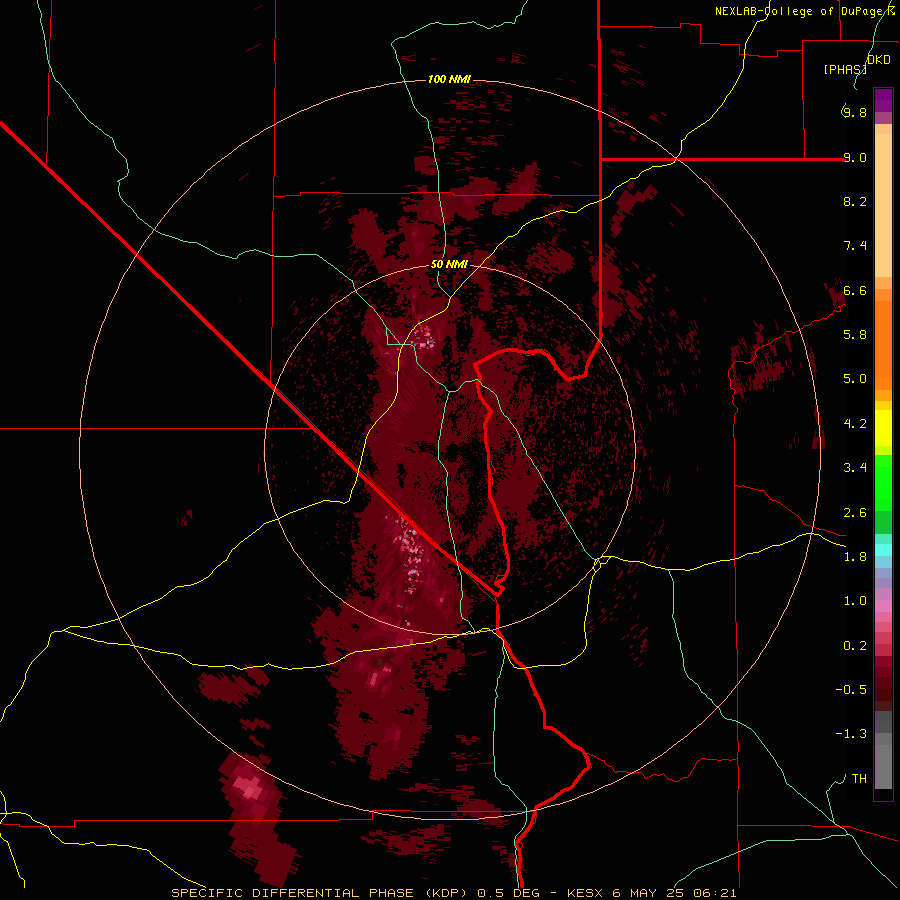This screenshot has height=900, width=900.
Task: Click the 0.2 value on the color scale
Action: [855, 646]
